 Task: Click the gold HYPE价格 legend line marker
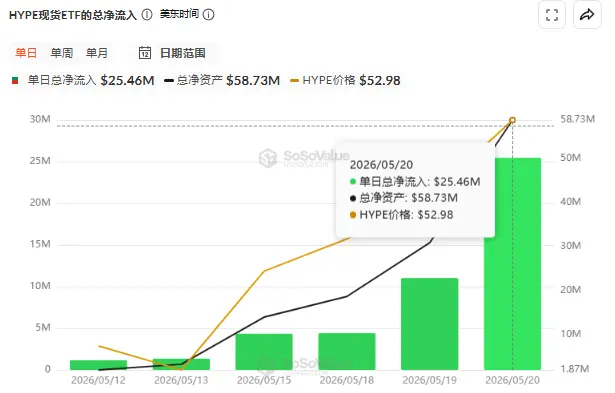[295, 81]
